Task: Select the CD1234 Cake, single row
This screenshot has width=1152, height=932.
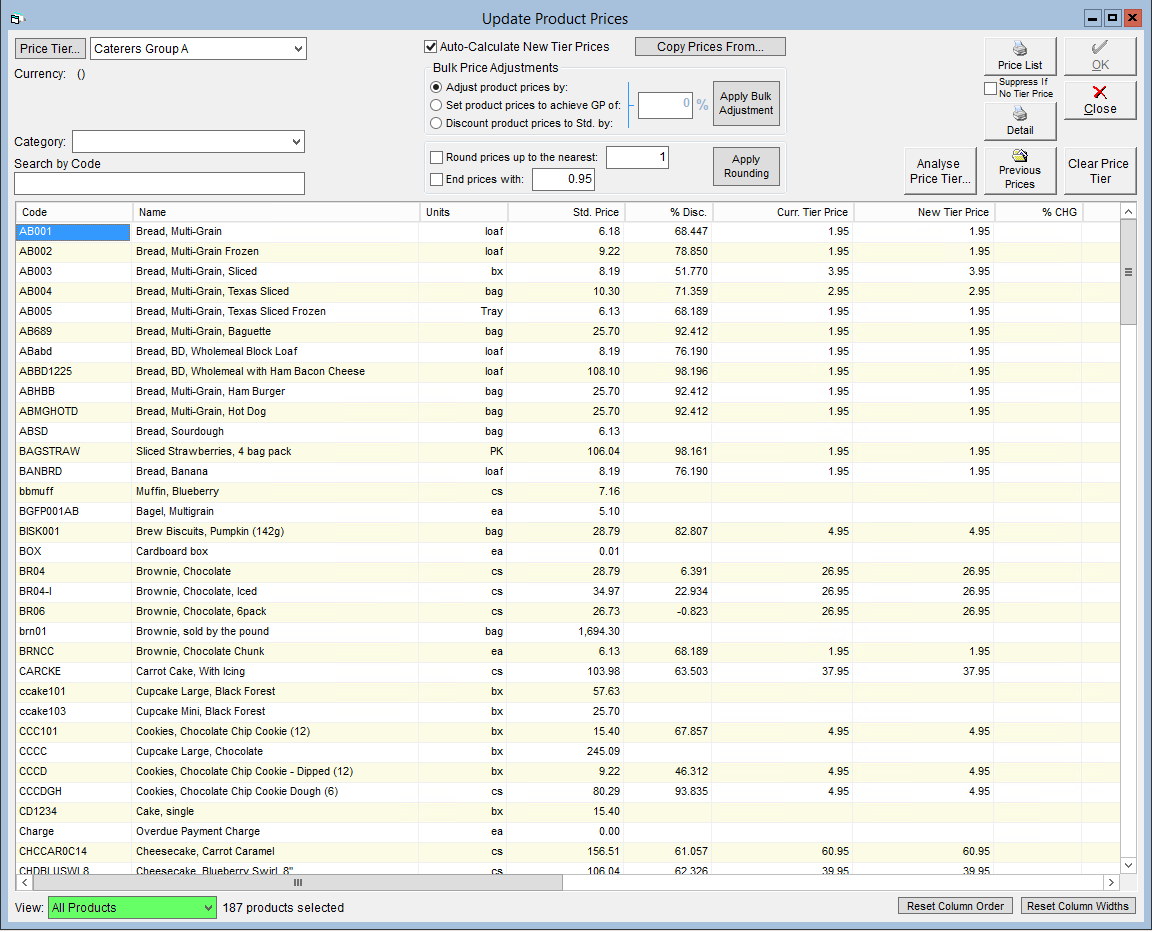Action: click(568, 812)
